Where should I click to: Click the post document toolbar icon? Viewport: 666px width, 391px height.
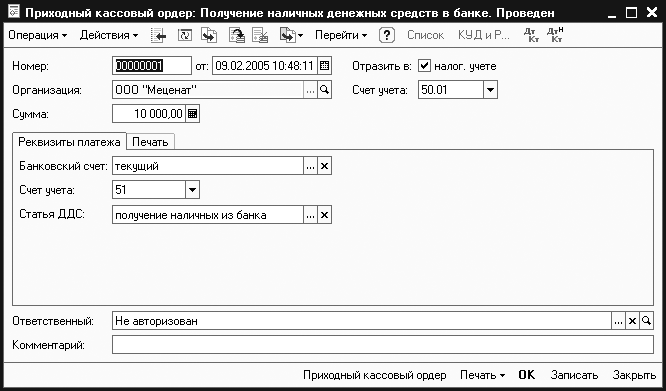click(237, 36)
